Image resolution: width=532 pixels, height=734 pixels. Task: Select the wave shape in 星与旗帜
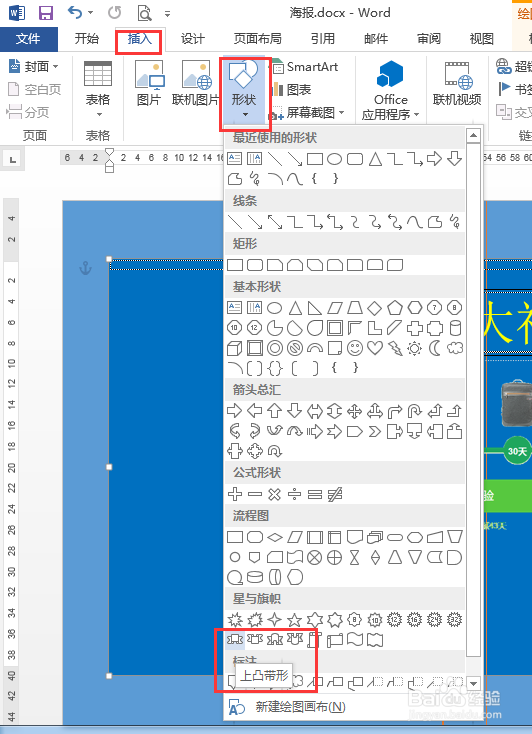point(355,639)
